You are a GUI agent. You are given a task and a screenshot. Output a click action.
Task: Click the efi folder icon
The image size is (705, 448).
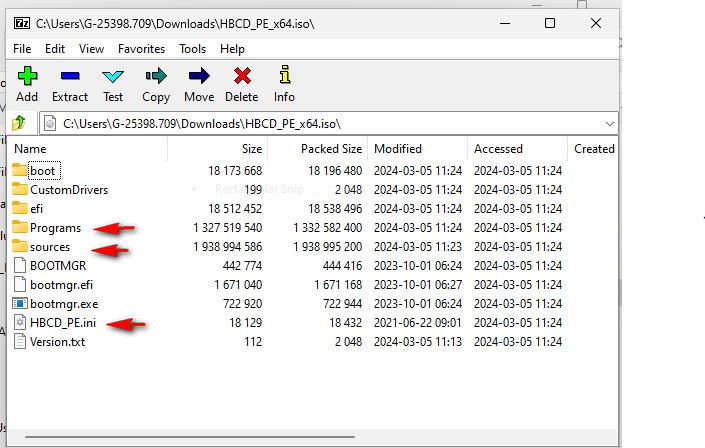20,208
